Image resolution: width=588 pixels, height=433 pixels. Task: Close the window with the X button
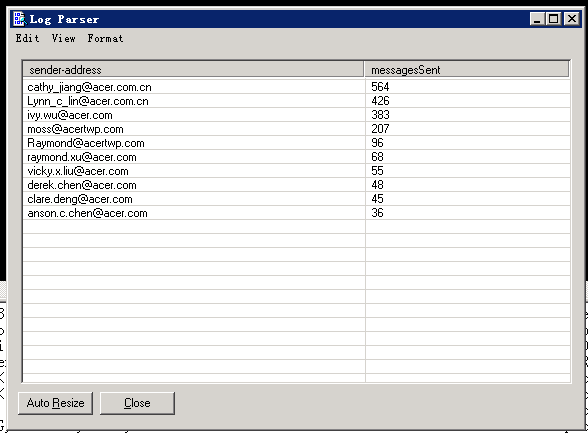[572, 19]
